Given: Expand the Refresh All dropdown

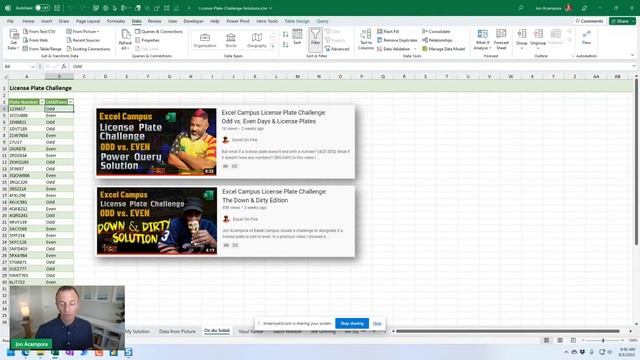Looking at the screenshot, I should (125, 48).
